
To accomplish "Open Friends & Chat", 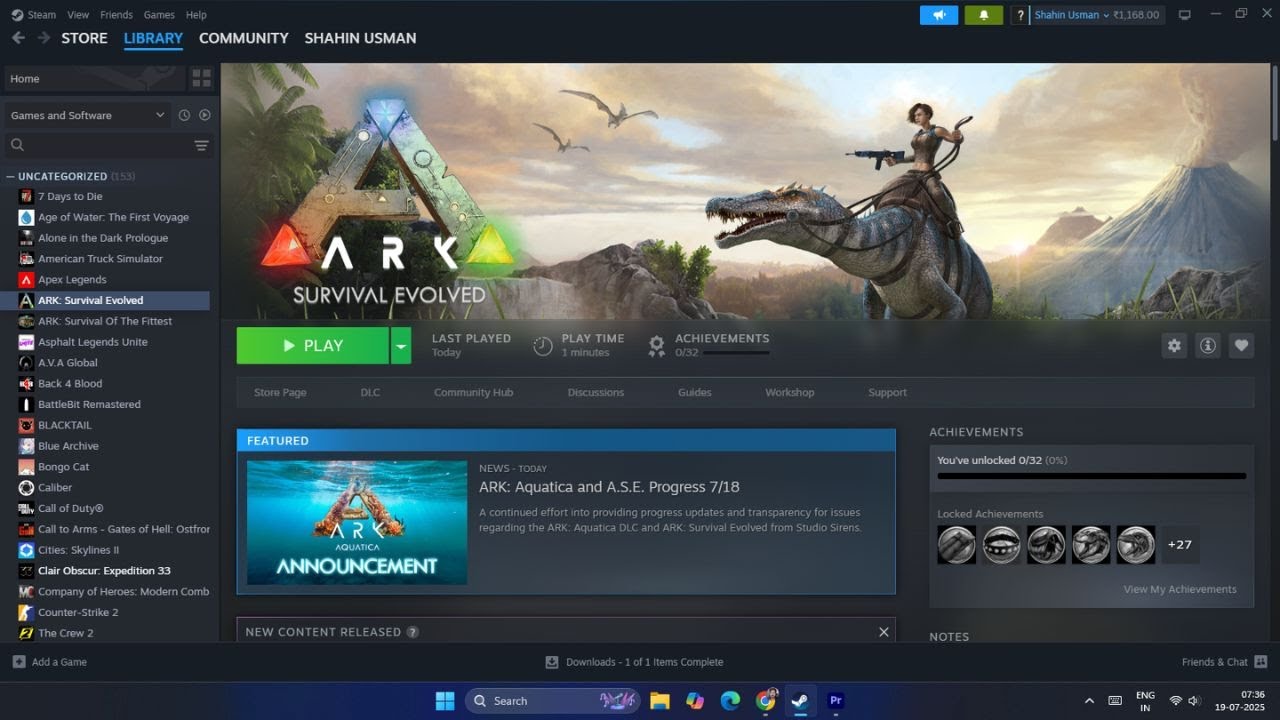I will (1224, 662).
